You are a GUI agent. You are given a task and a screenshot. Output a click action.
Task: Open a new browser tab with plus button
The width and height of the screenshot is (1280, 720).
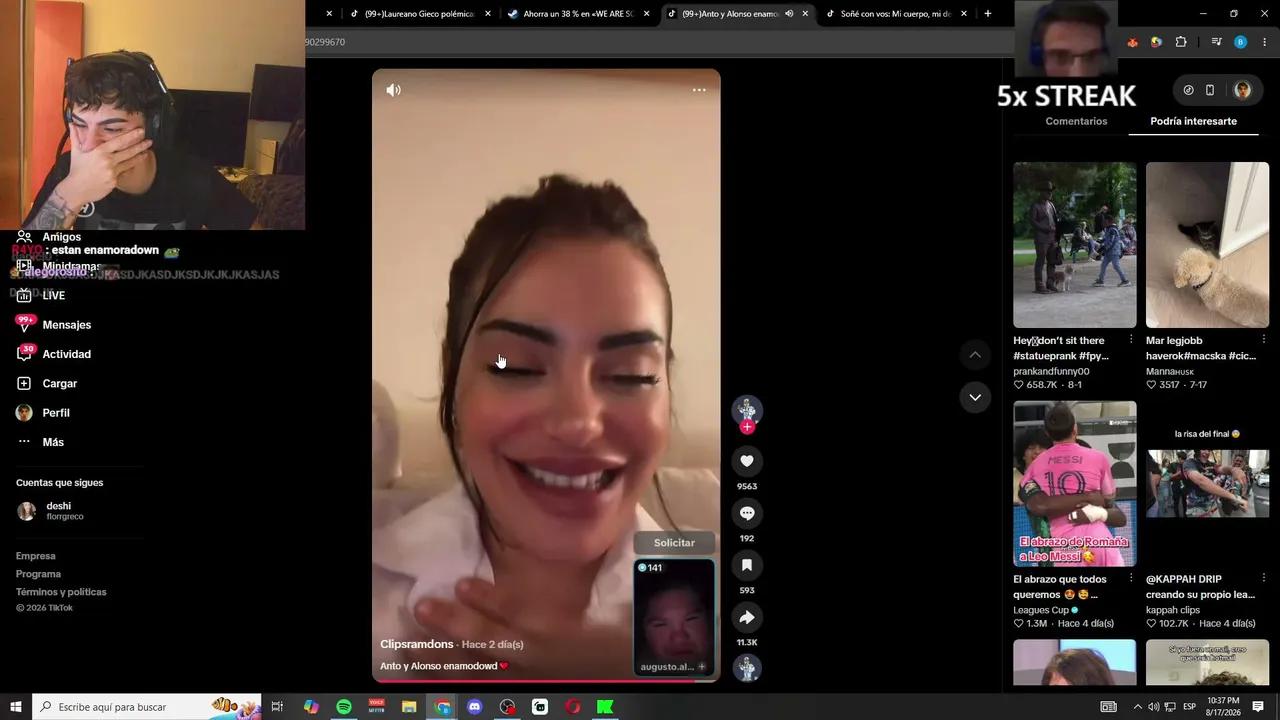(x=988, y=14)
